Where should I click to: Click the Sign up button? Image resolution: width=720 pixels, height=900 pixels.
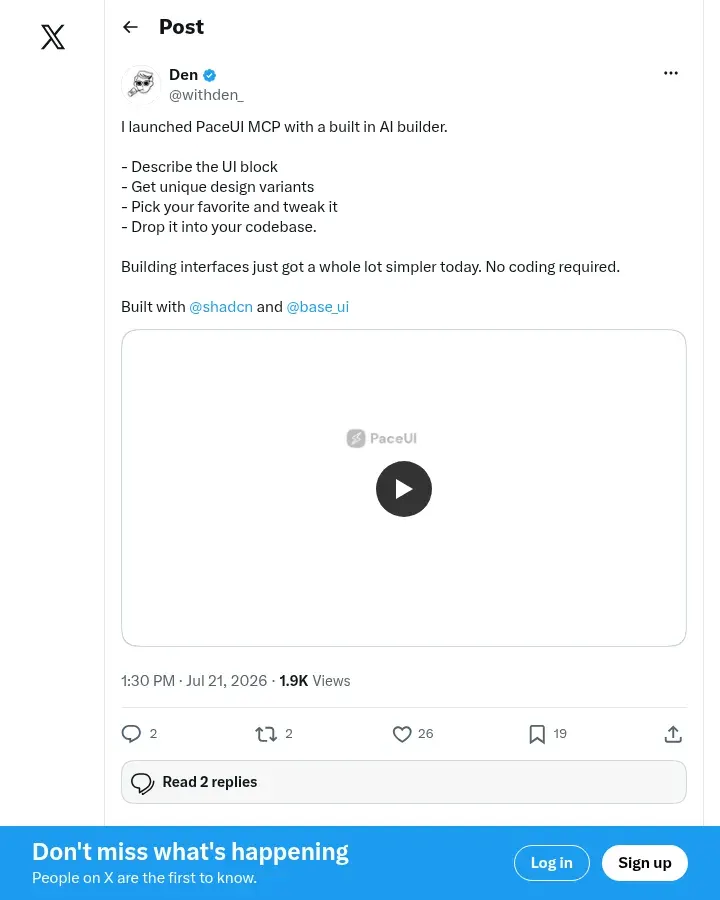click(645, 863)
